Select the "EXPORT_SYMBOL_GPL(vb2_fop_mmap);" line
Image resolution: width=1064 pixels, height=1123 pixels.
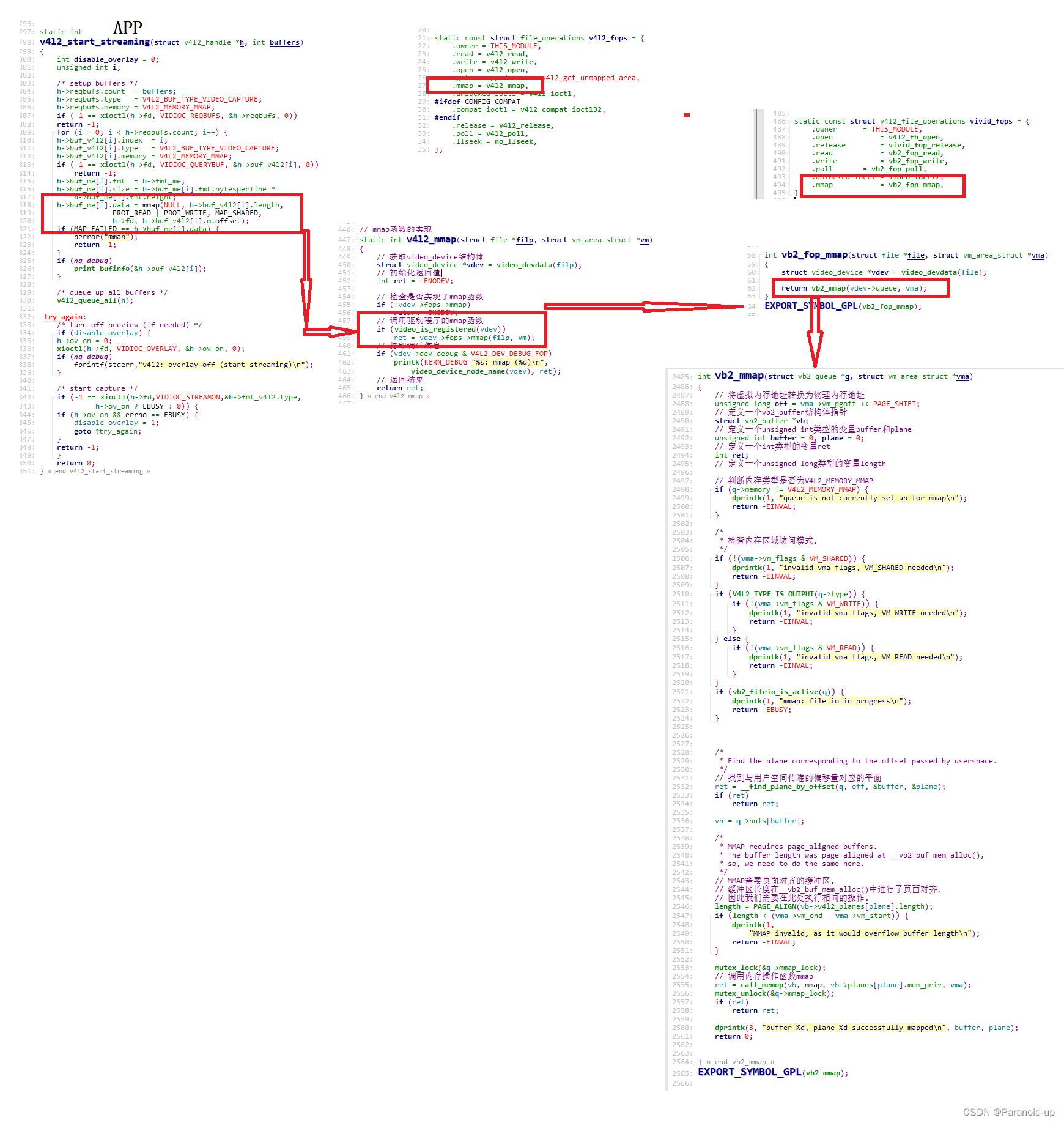pos(843,306)
